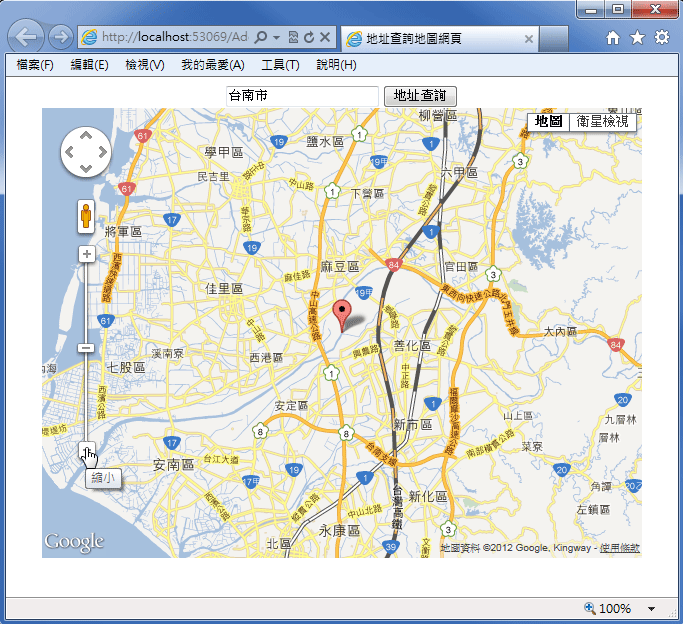Click the 下營區 label on map

[367, 193]
